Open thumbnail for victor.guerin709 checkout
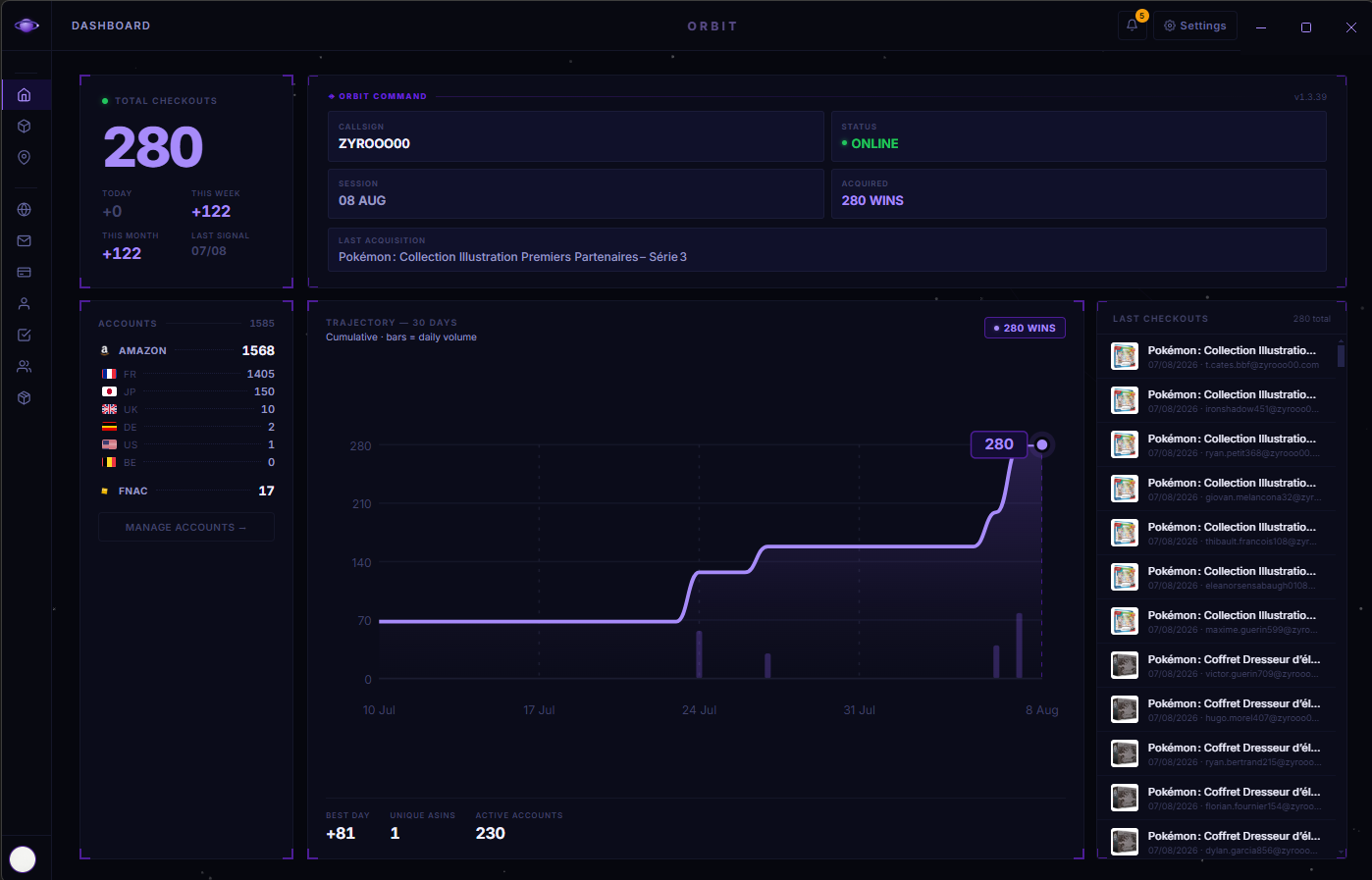The width and height of the screenshot is (1372, 880). pos(1125,665)
